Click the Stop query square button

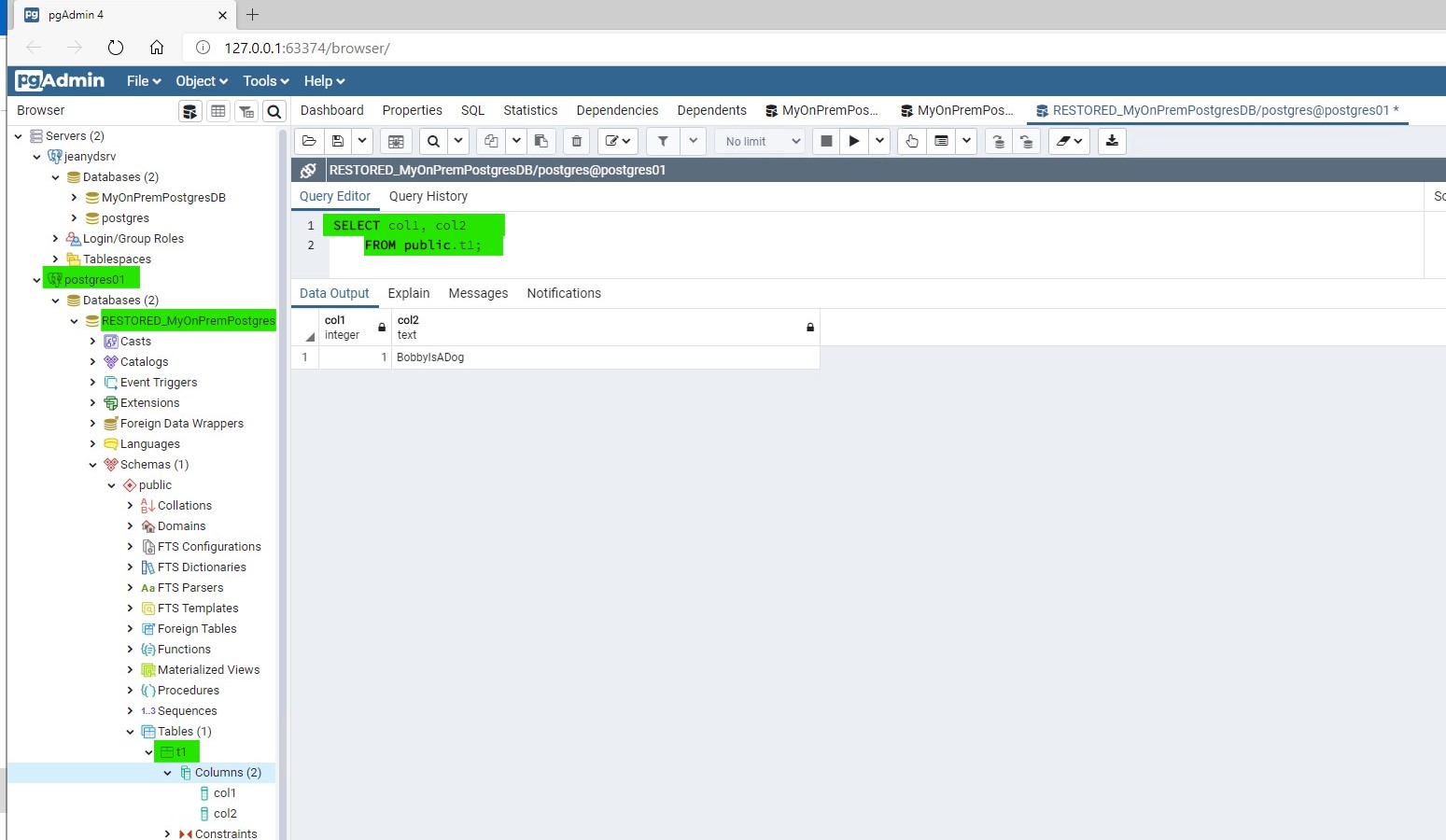click(826, 141)
